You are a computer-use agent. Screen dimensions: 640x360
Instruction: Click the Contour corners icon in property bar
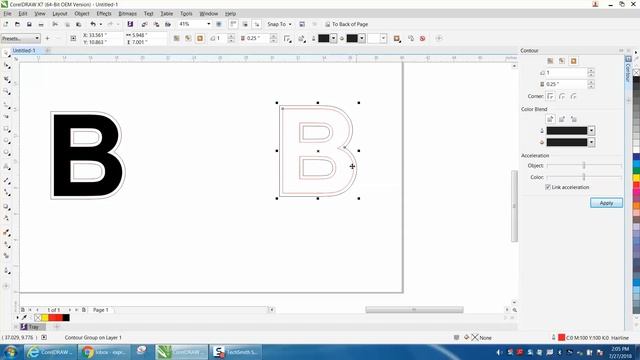point(288,39)
